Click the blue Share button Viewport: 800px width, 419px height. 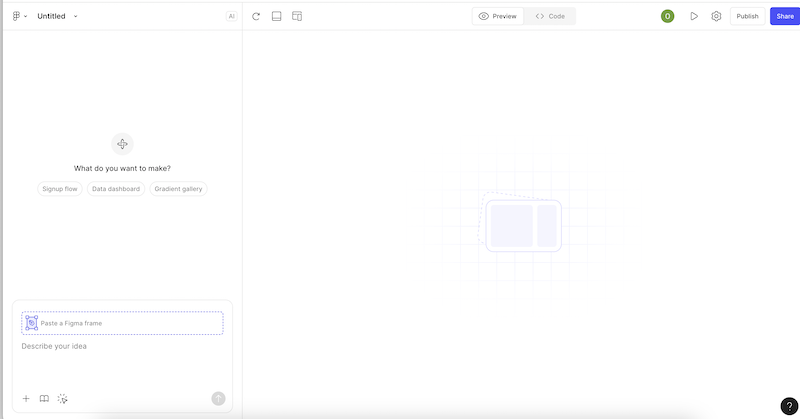[x=785, y=16]
